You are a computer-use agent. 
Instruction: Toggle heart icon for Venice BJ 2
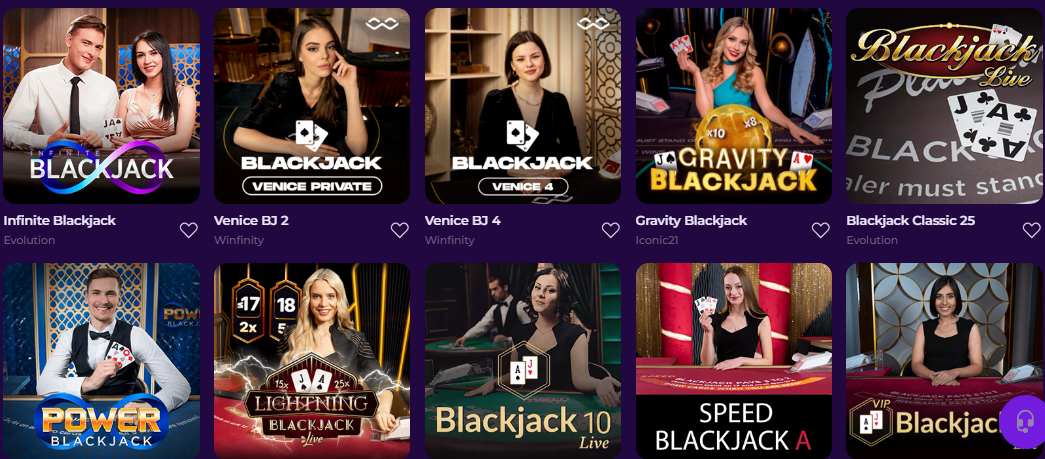coord(399,230)
